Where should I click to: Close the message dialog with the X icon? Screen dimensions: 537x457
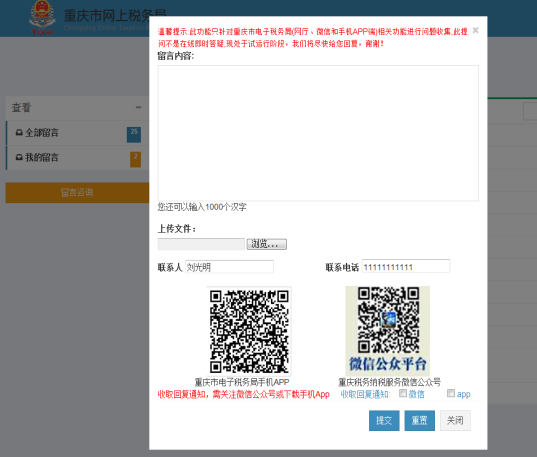pos(475,30)
